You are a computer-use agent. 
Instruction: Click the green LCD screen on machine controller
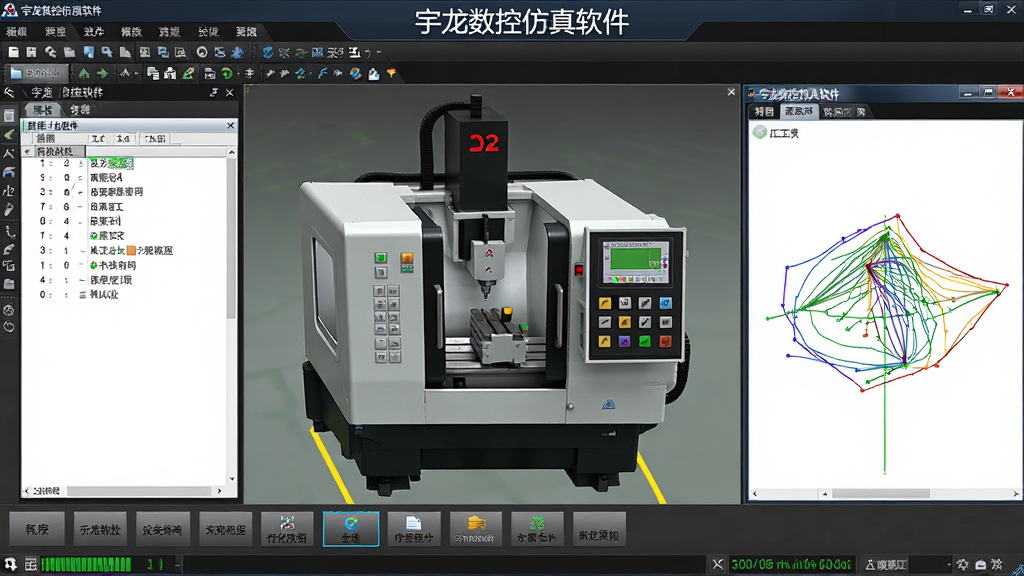[x=635, y=260]
